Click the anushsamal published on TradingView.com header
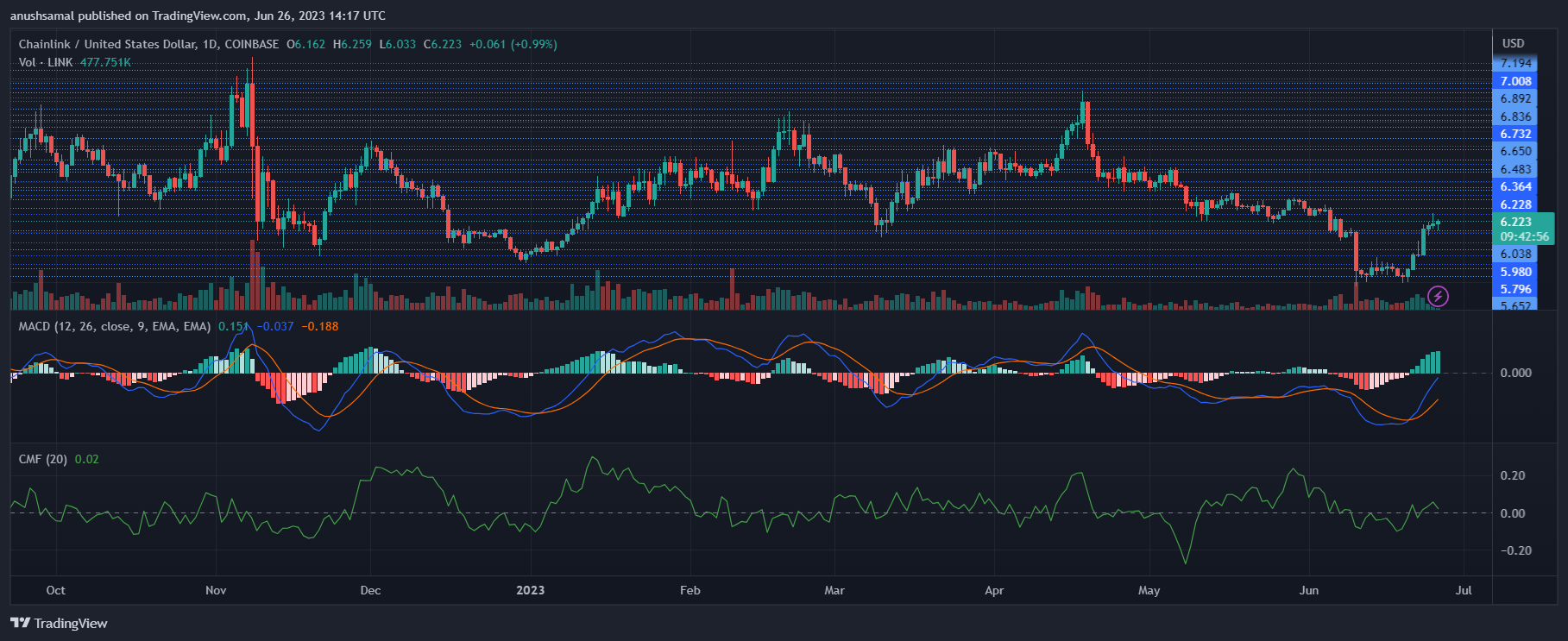 tap(198, 16)
